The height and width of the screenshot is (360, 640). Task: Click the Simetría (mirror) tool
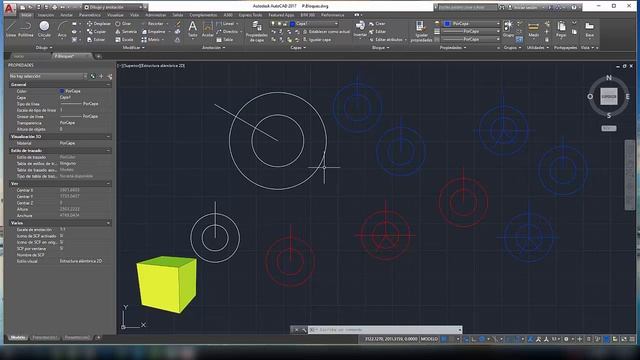[x=126, y=31]
